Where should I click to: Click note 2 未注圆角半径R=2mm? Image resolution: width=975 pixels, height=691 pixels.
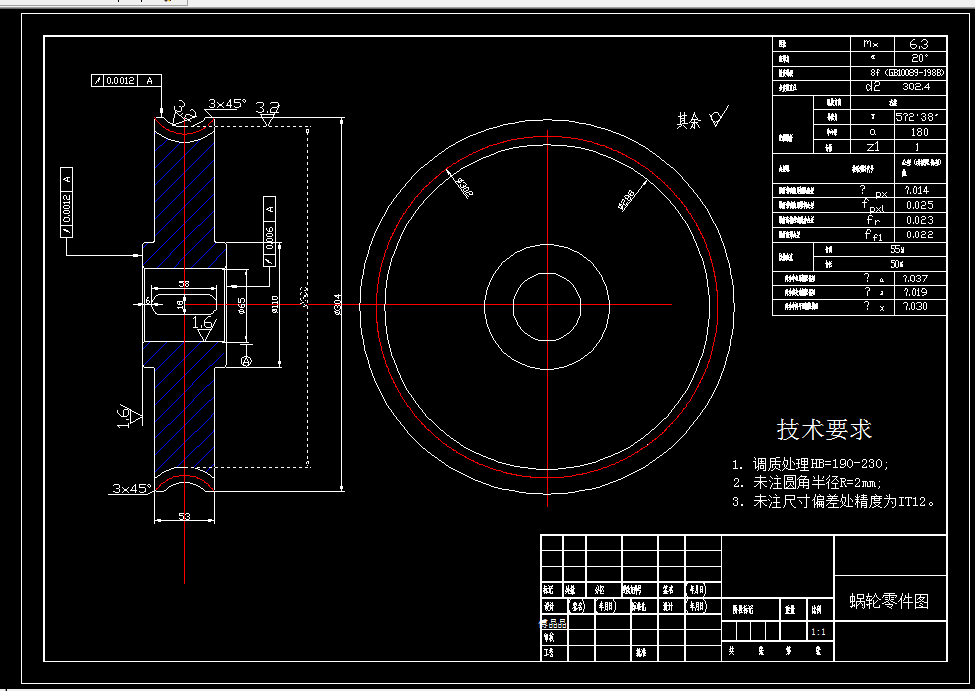pos(816,483)
